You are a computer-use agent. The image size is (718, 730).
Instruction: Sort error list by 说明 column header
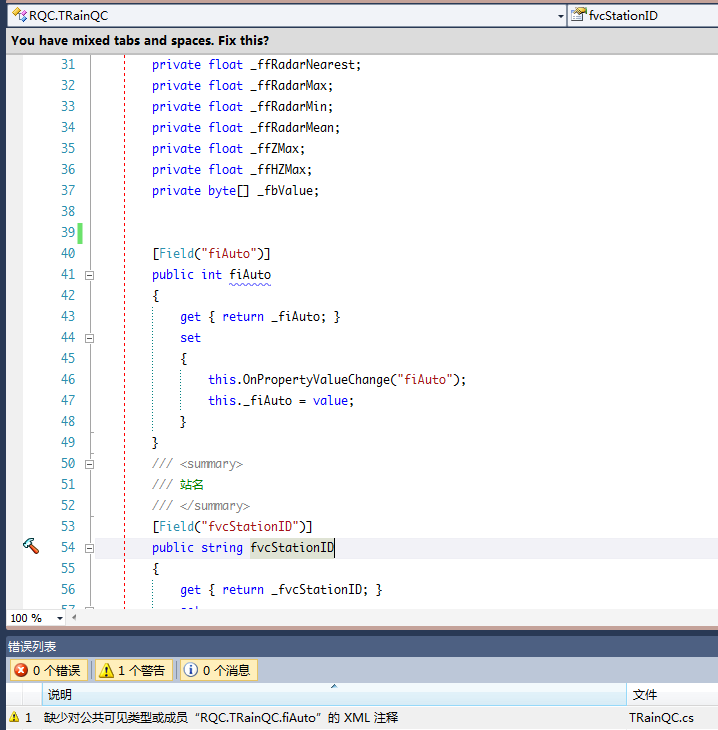[334, 695]
